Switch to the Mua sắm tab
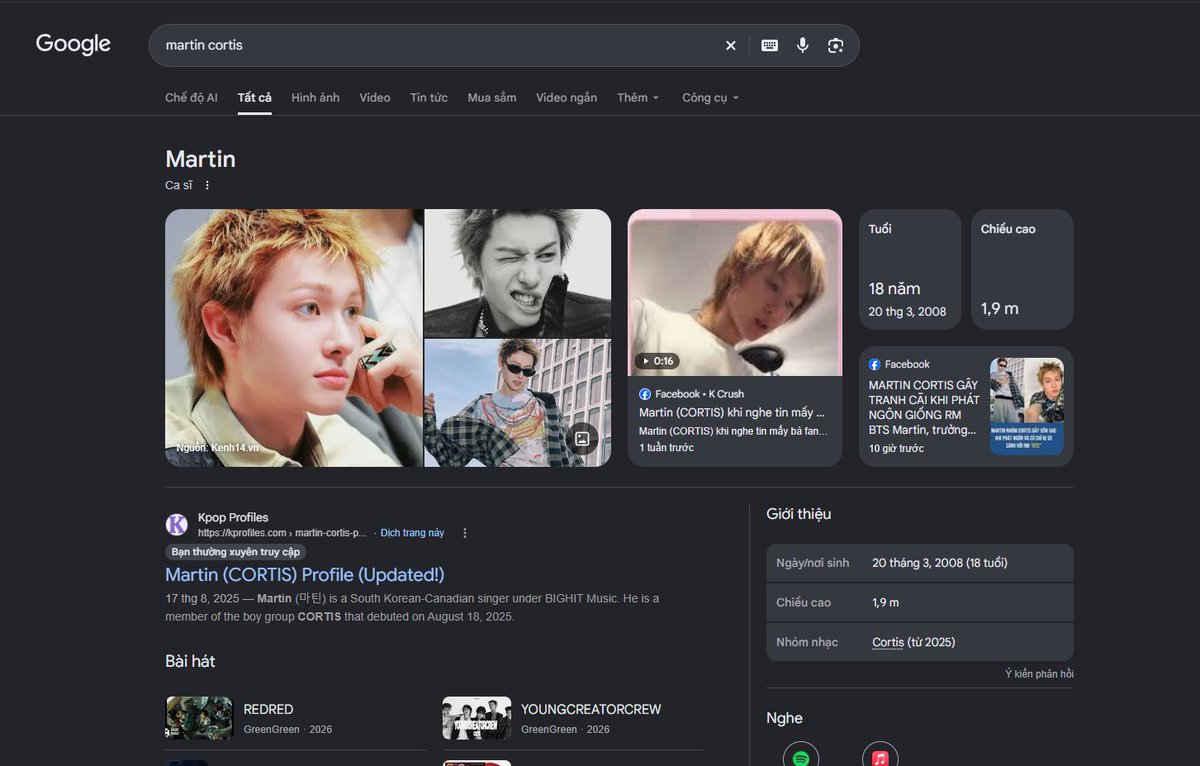The image size is (1200, 766). (492, 97)
